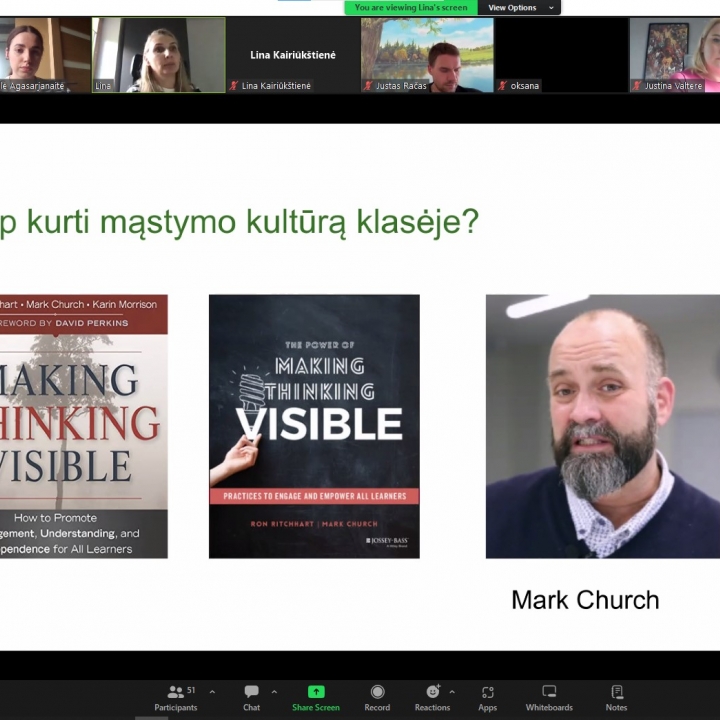Viewport: 720px width, 720px height.
Task: Click the red-header Making Thinking Visible cover
Action: tap(84, 427)
